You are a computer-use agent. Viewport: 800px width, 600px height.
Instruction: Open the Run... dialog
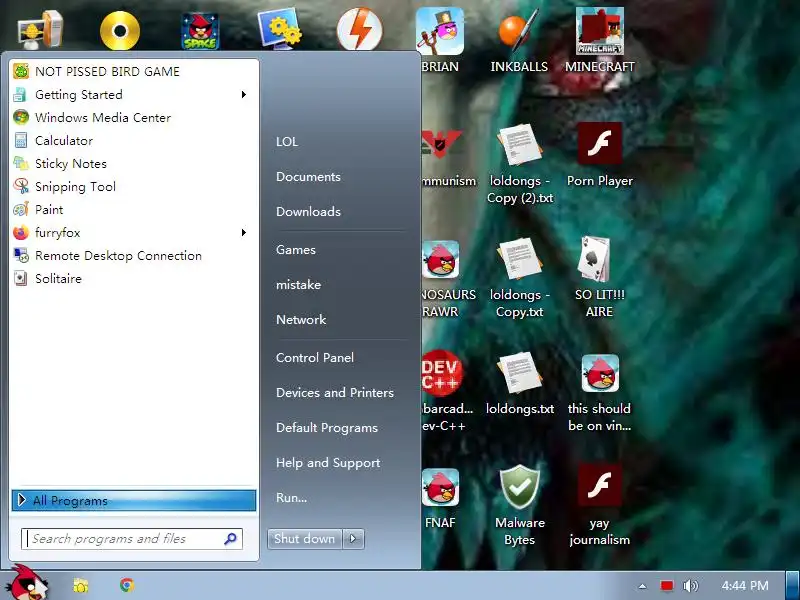click(x=291, y=497)
